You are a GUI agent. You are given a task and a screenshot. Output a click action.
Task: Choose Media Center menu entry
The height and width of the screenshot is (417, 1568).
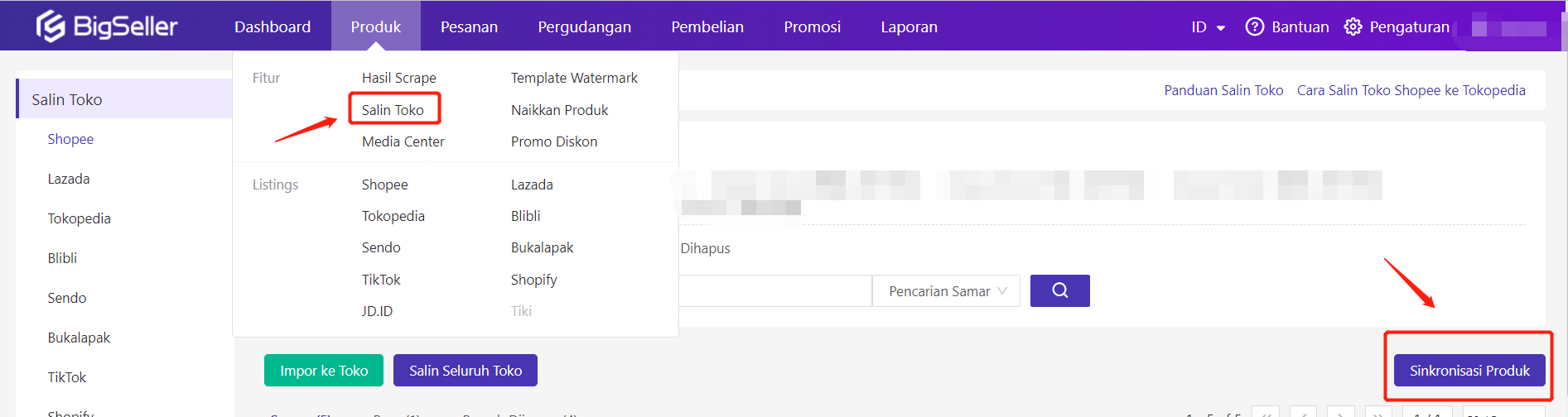click(x=403, y=141)
